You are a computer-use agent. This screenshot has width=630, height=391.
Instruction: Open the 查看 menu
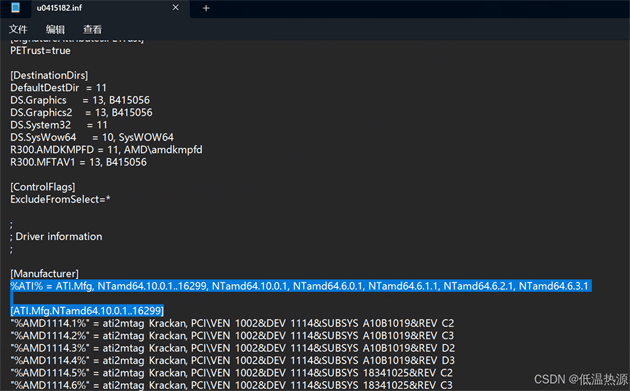pyautogui.click(x=92, y=29)
